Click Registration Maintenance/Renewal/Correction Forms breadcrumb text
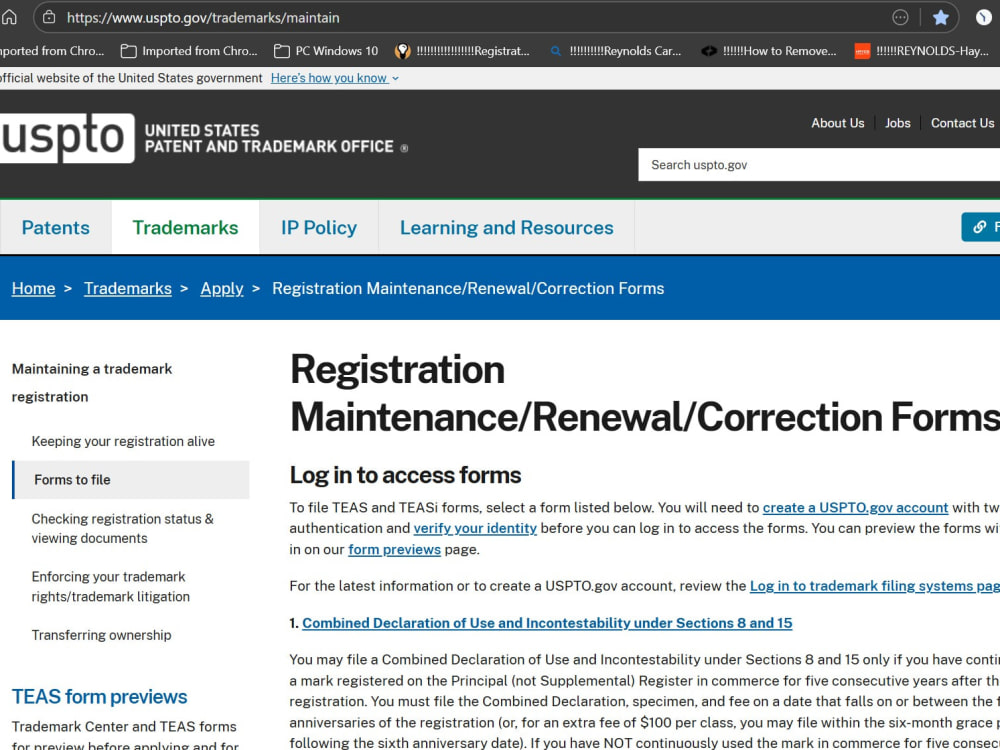 coord(468,288)
